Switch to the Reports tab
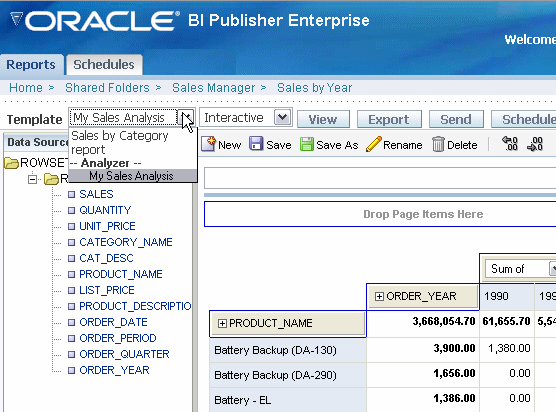The width and height of the screenshot is (556, 412). [x=31, y=65]
